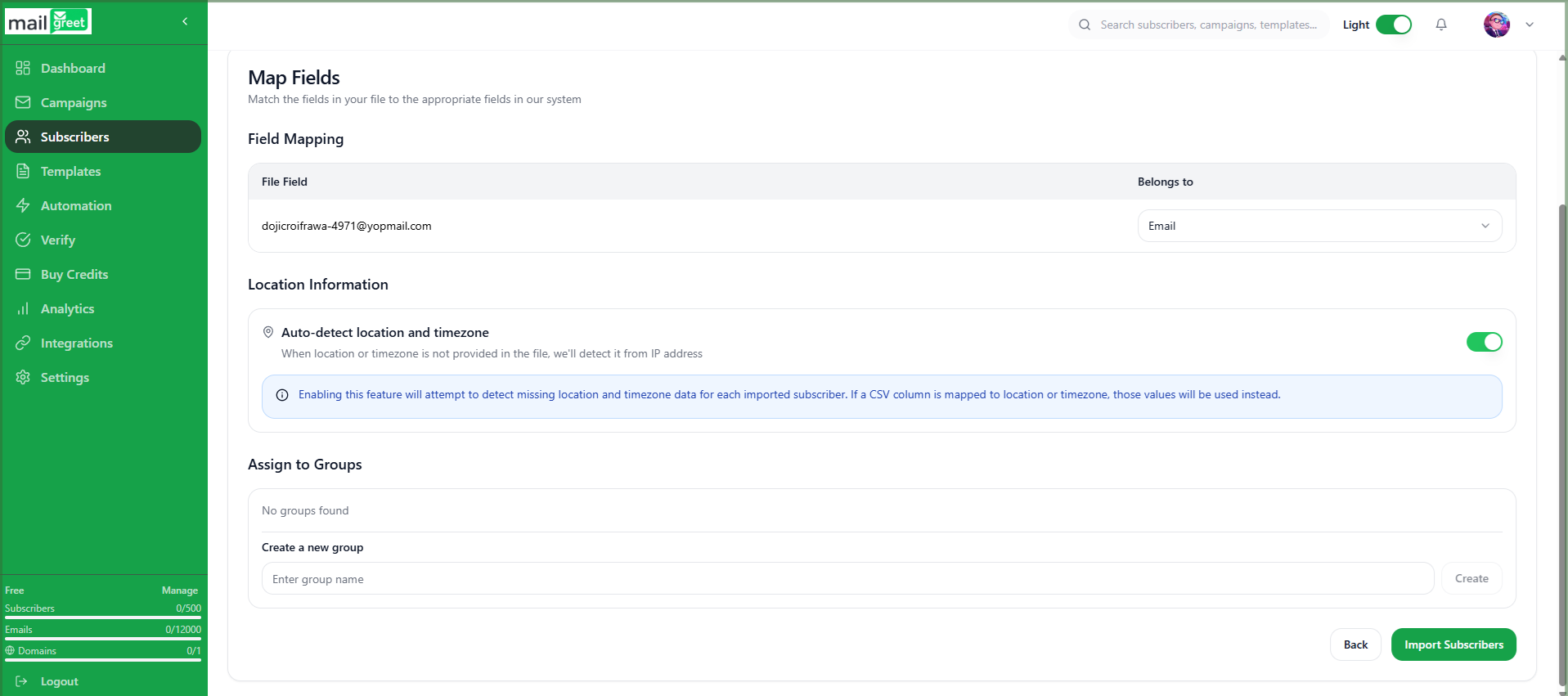
Task: Click the Free plan label
Action: click(15, 590)
